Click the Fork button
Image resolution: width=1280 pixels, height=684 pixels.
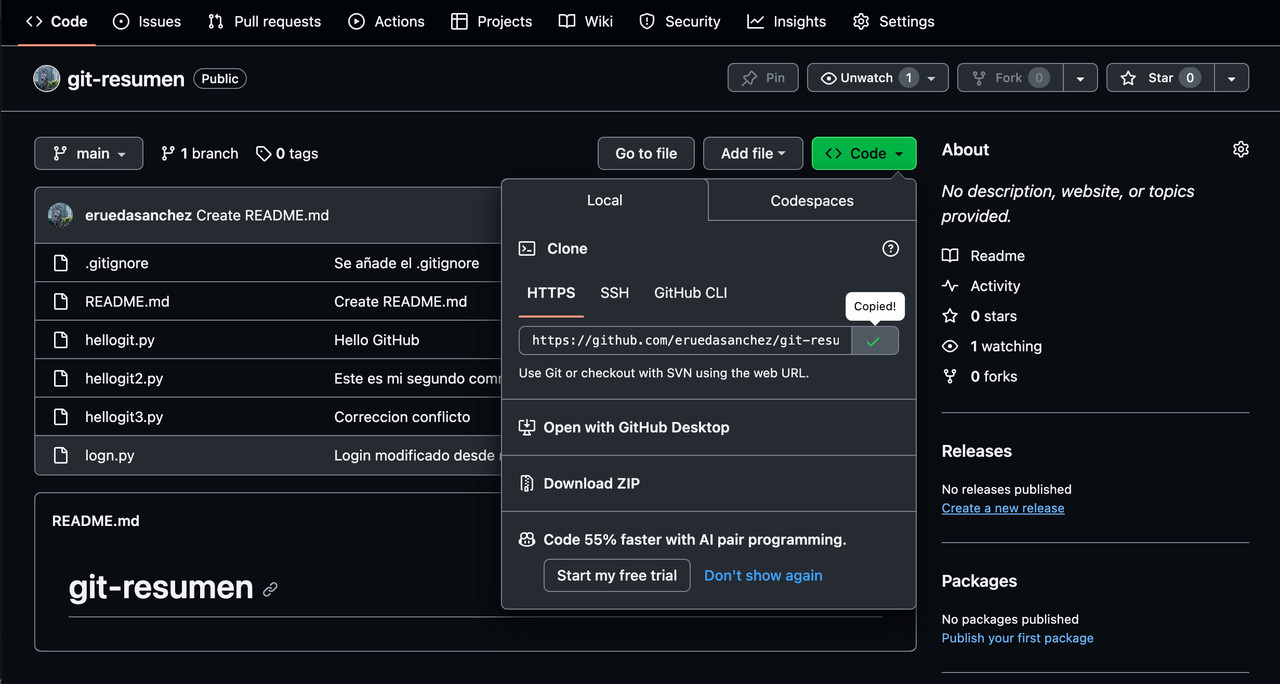(1009, 78)
